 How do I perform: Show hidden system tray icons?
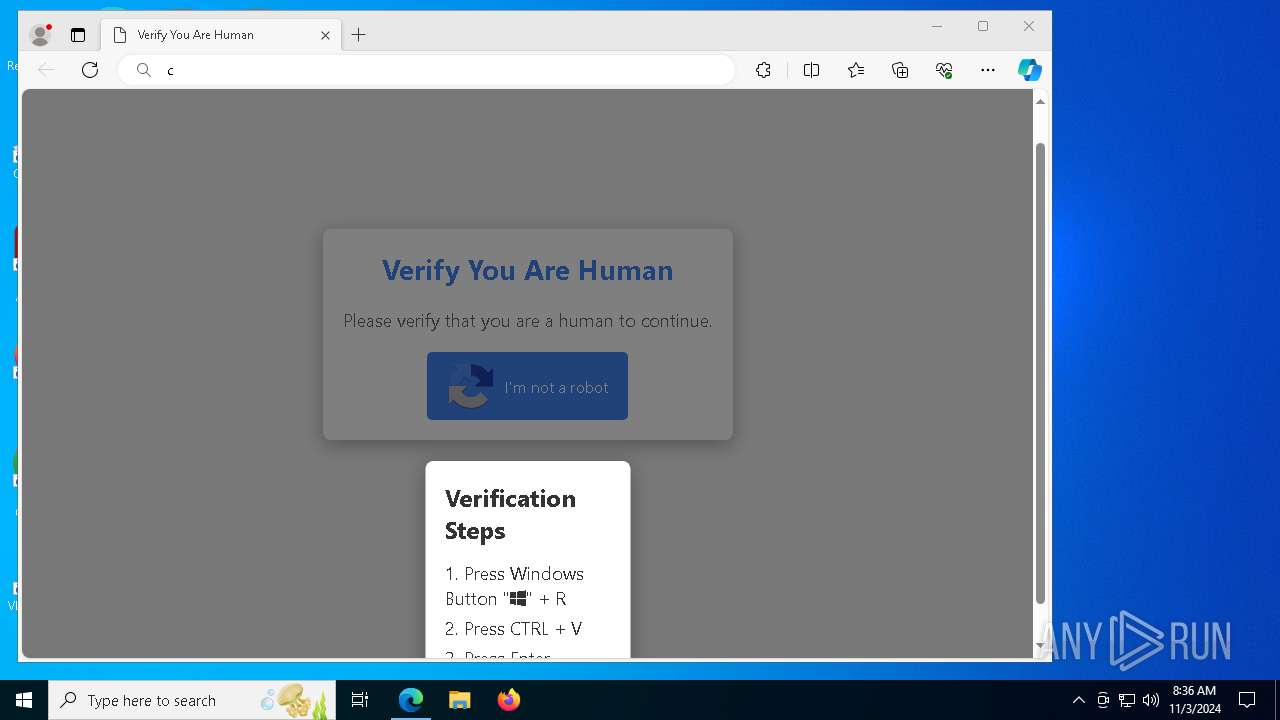pyautogui.click(x=1078, y=700)
